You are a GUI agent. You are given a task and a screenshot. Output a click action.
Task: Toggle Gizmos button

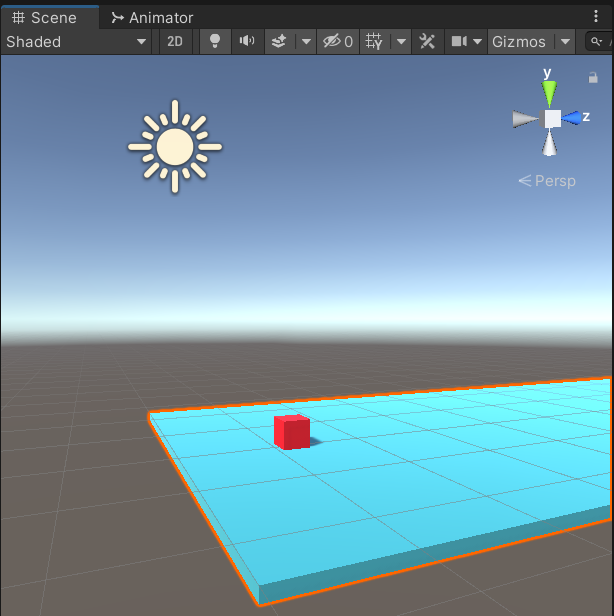(x=519, y=42)
